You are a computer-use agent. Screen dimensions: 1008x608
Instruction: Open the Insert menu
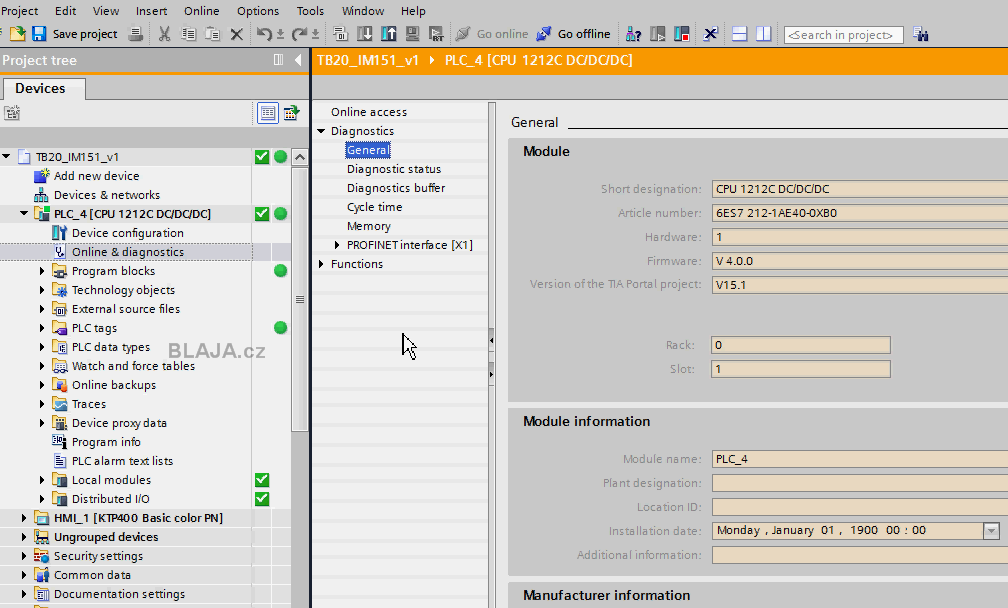(x=151, y=11)
